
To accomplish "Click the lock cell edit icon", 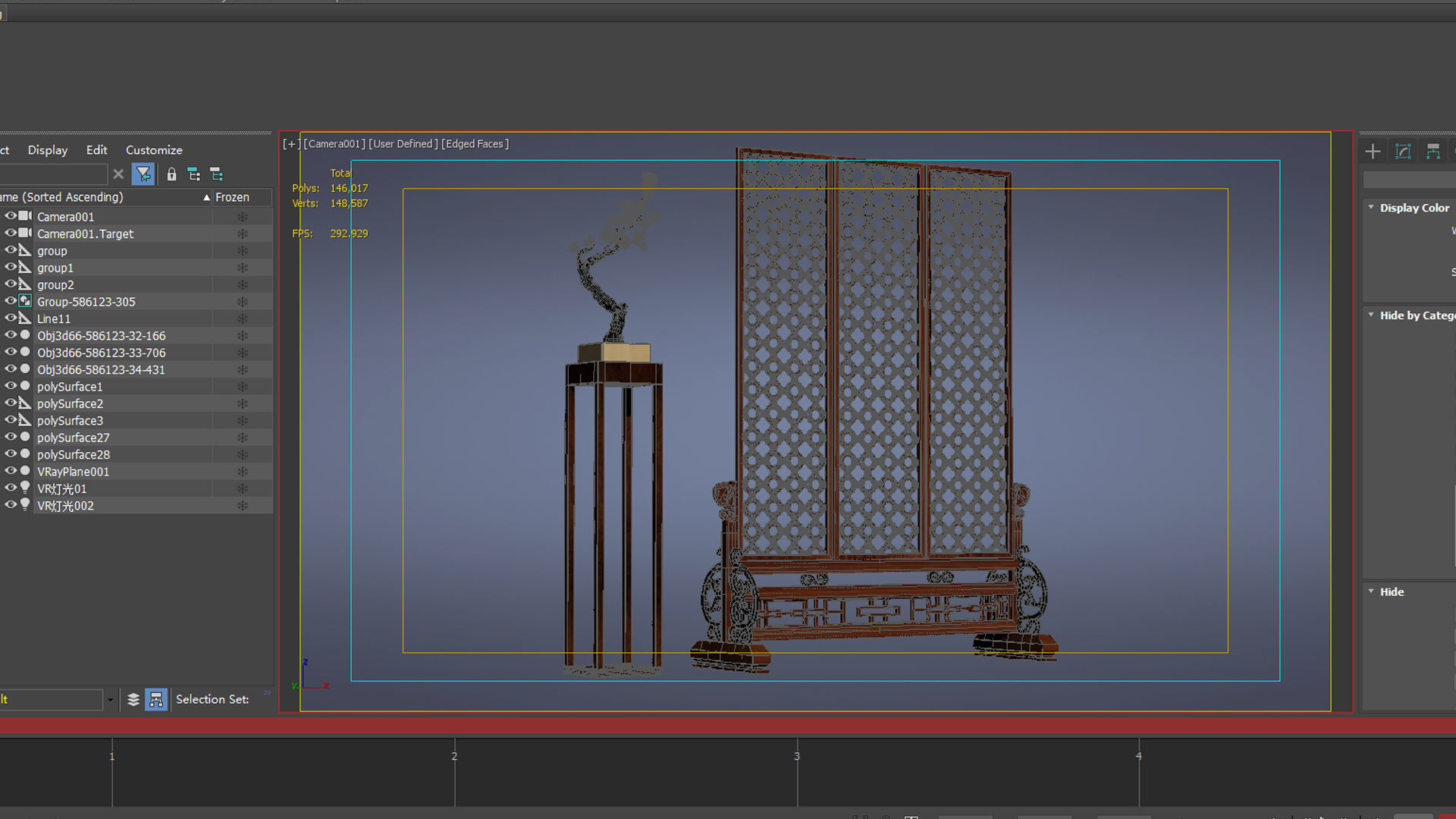I will 171,174.
